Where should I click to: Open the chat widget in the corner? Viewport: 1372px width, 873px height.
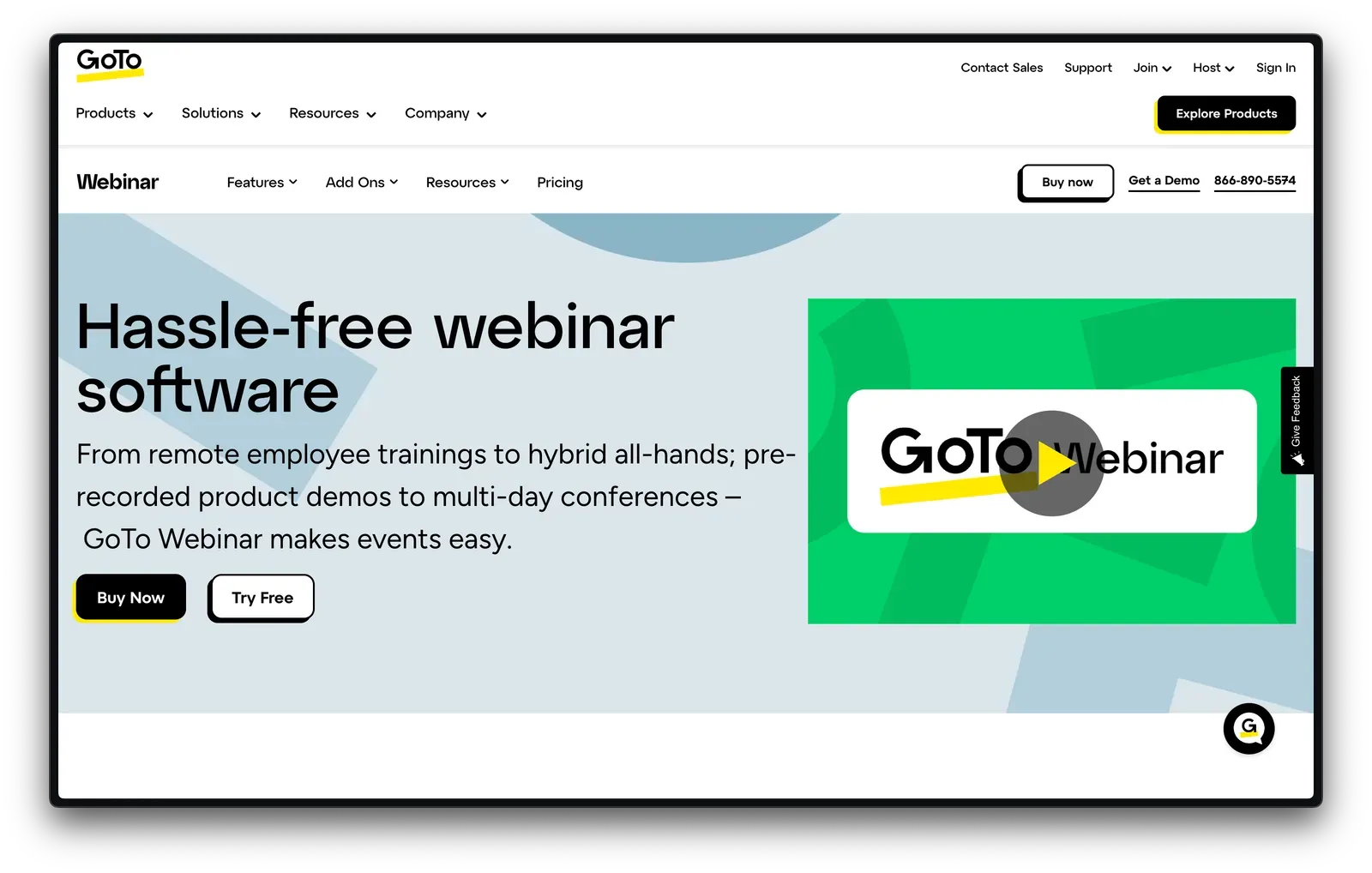tap(1249, 729)
